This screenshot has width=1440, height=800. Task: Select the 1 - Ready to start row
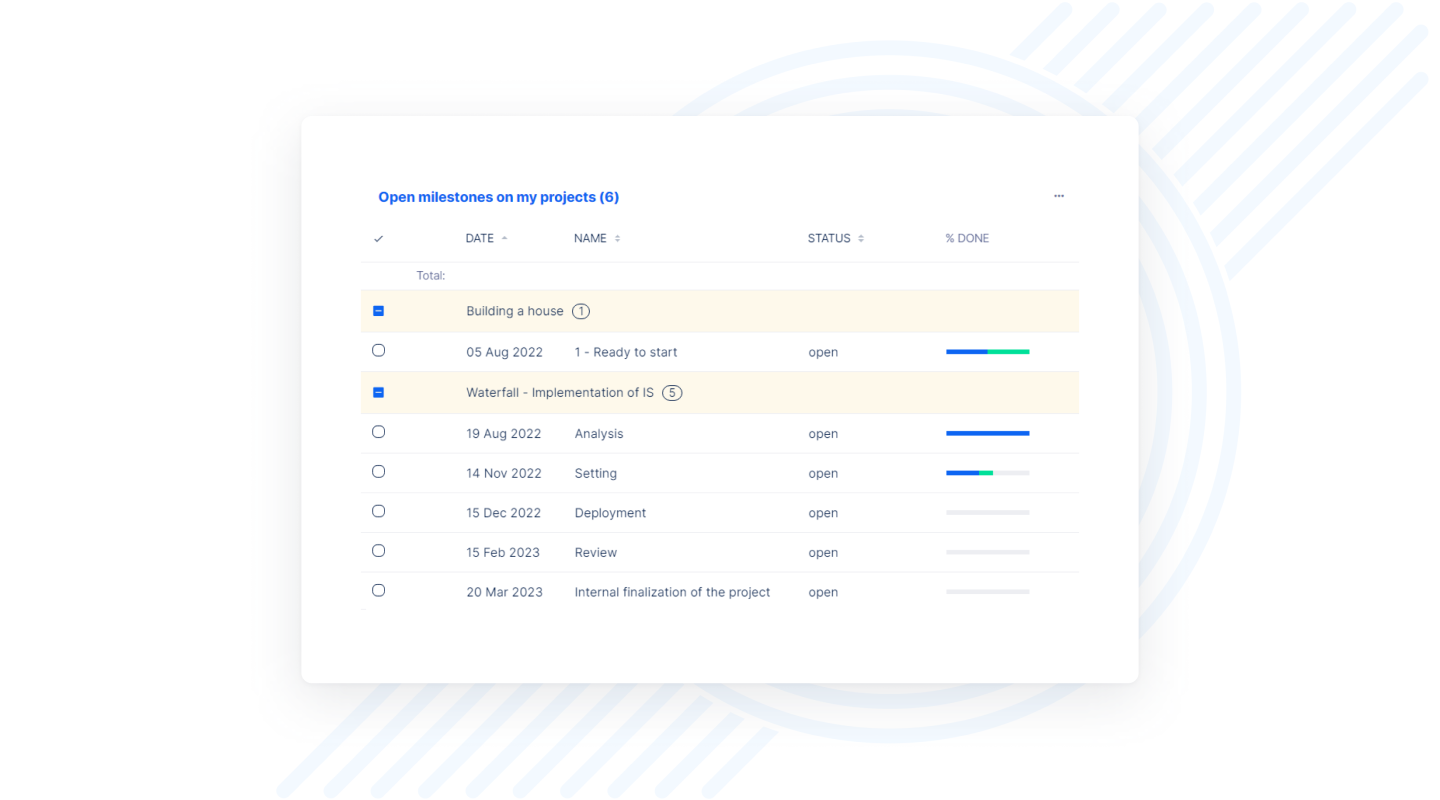click(x=378, y=351)
